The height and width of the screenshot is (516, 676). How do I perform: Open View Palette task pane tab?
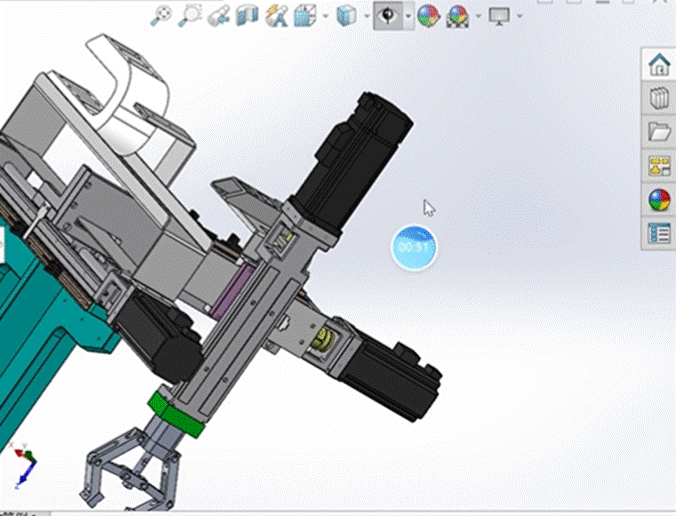point(659,166)
